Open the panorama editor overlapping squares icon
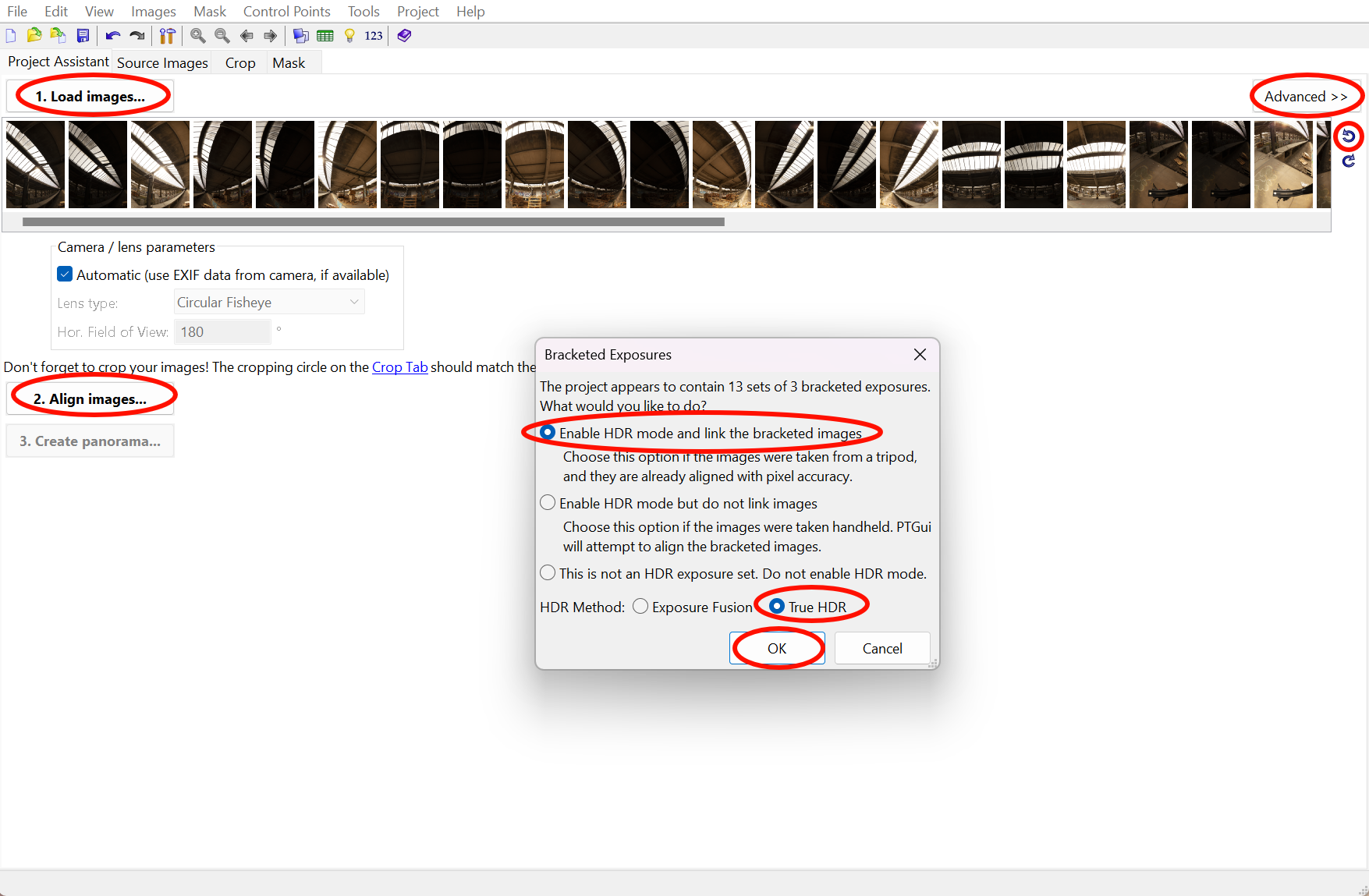This screenshot has width=1369, height=896. [x=300, y=36]
